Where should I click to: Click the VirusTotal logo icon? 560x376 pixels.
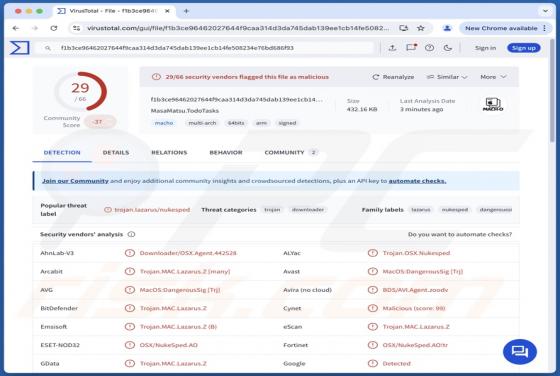(19, 48)
